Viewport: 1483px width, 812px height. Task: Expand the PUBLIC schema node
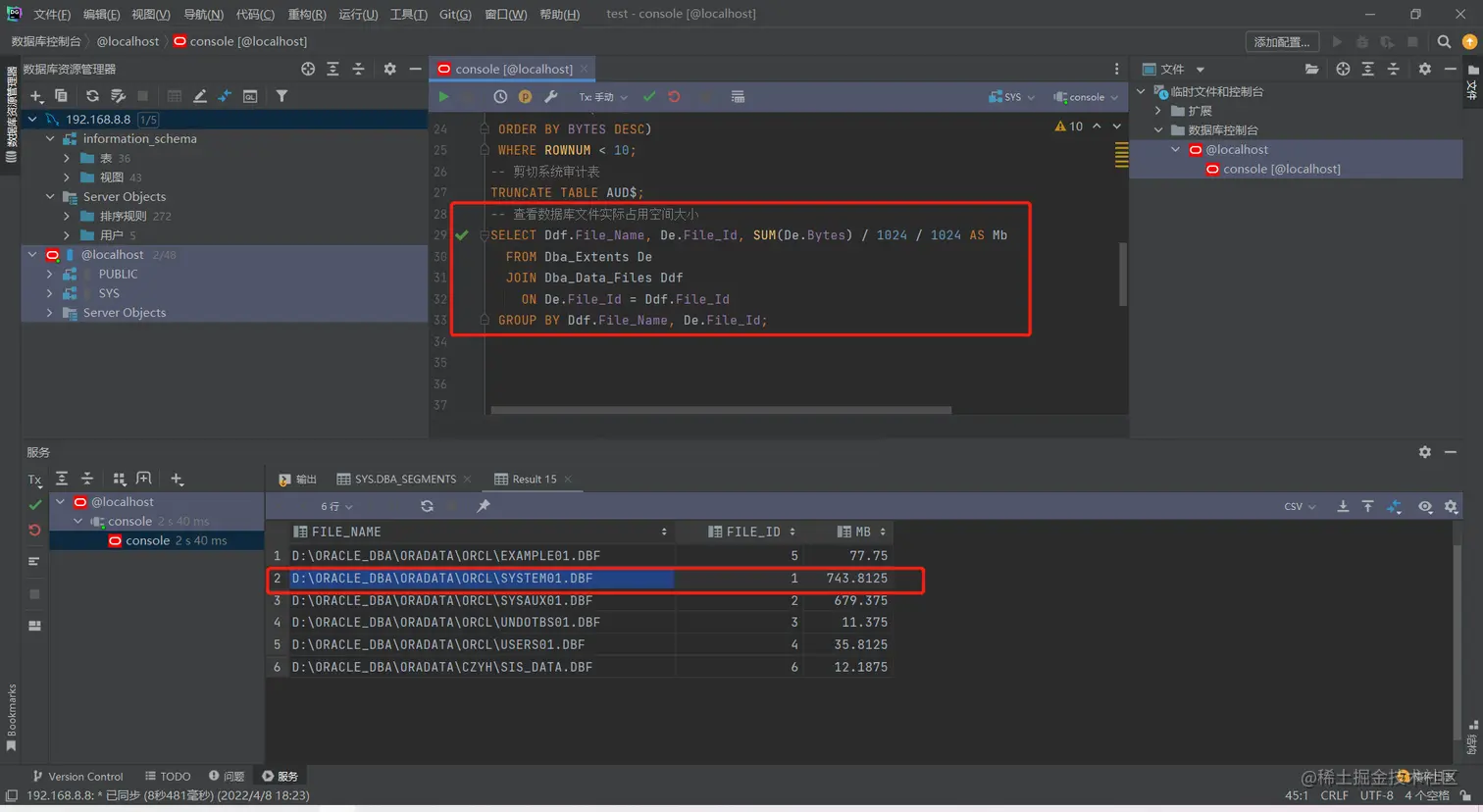(50, 274)
